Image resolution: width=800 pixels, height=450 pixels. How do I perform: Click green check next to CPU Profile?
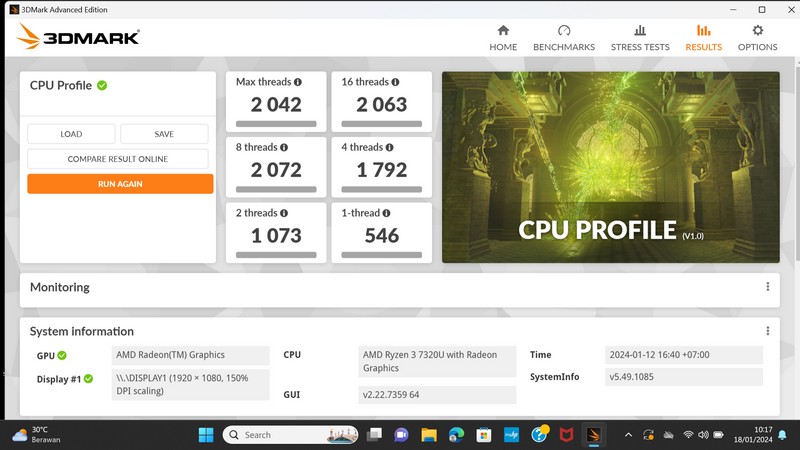102,86
